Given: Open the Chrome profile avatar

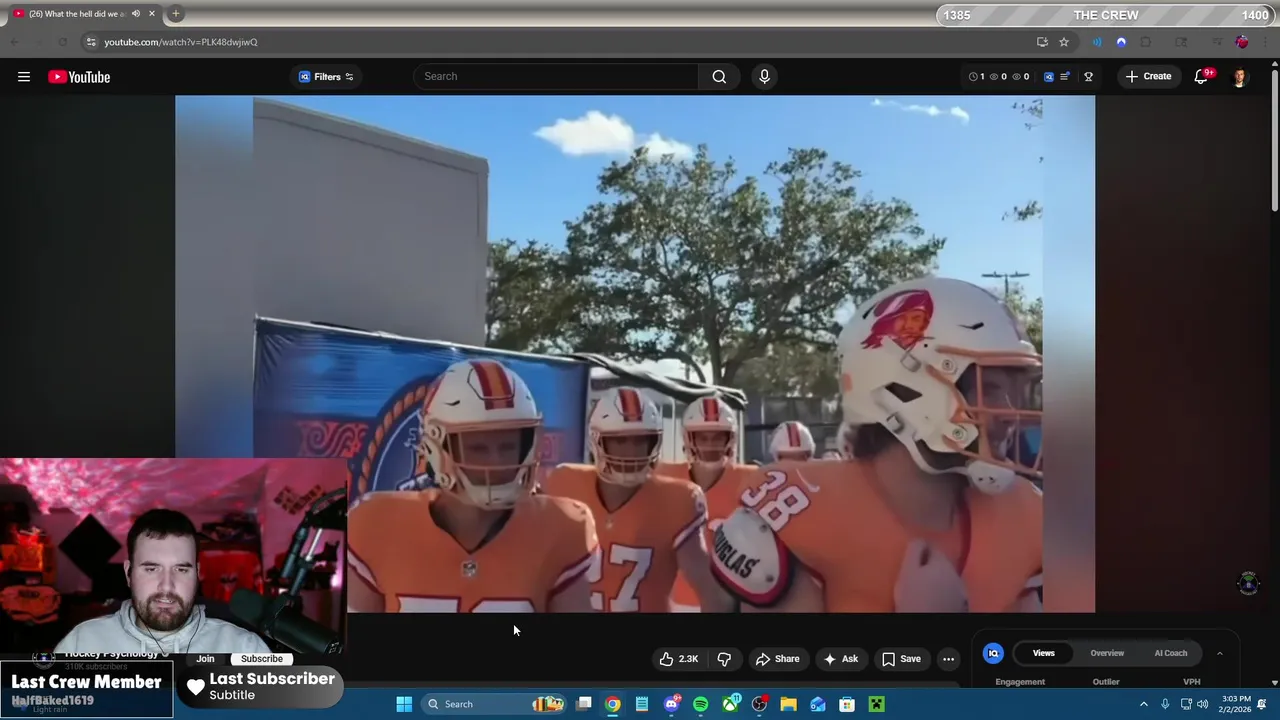Looking at the screenshot, I should point(1242,42).
